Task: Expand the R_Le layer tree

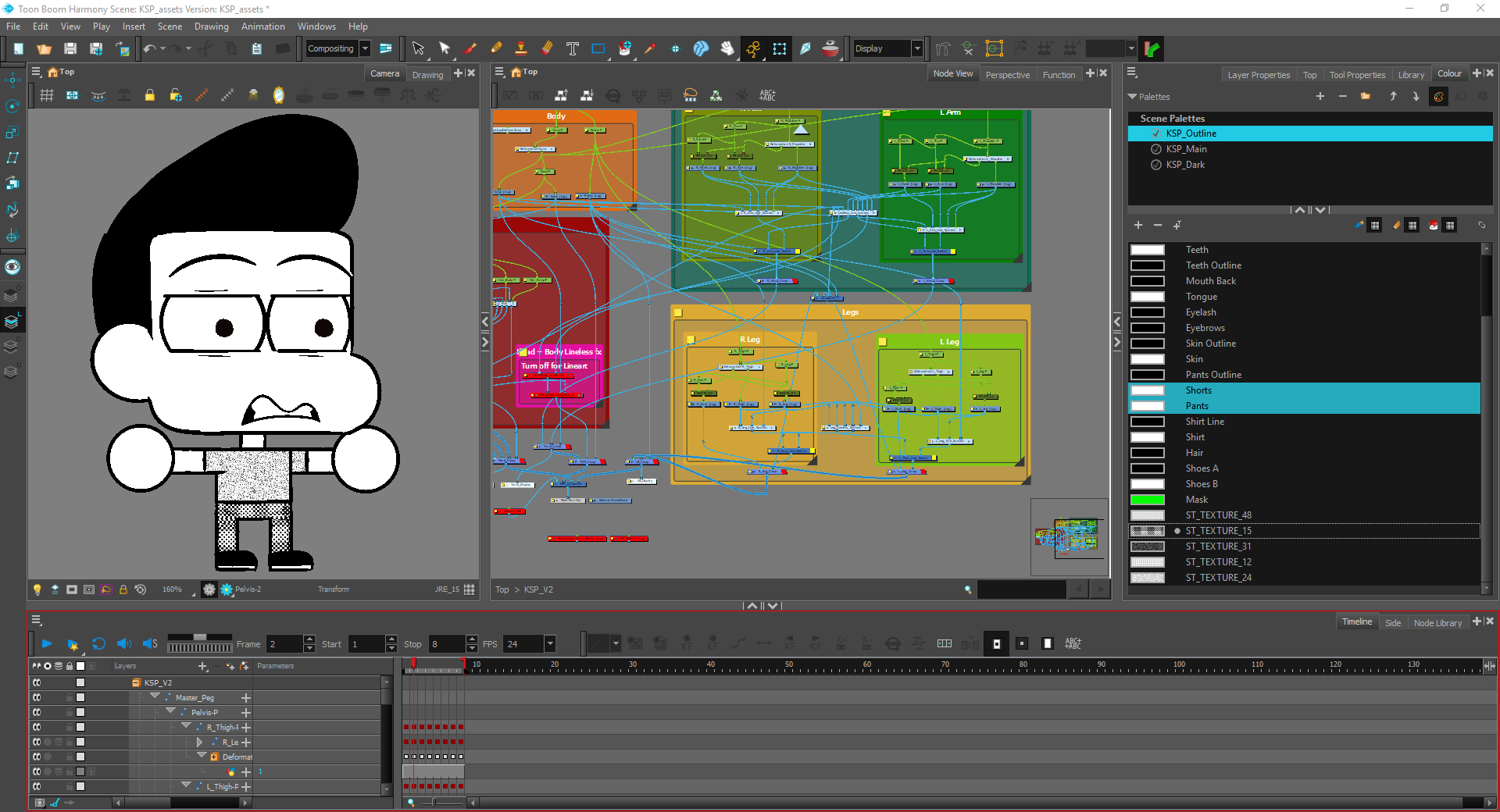Action: [x=200, y=742]
